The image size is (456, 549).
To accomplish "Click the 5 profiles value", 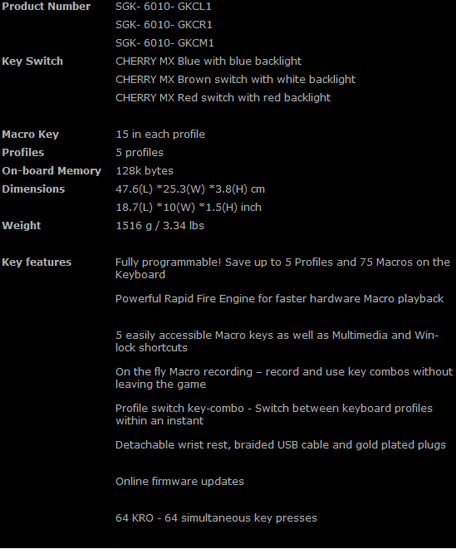I will [139, 153].
